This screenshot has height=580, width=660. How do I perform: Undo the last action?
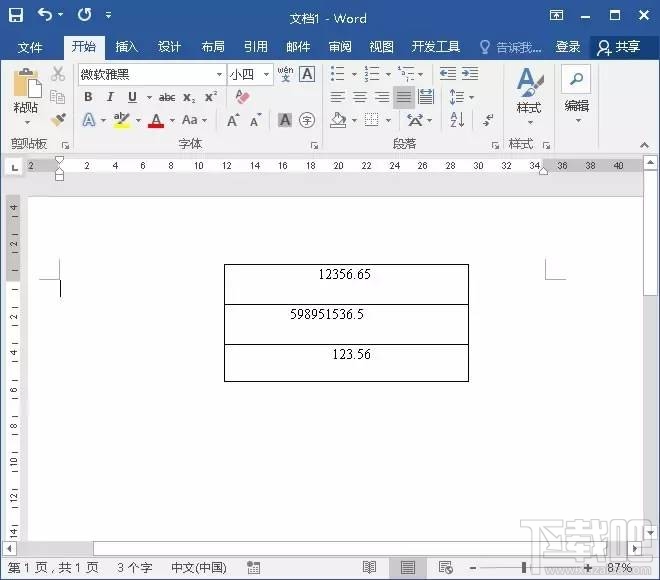(x=45, y=15)
